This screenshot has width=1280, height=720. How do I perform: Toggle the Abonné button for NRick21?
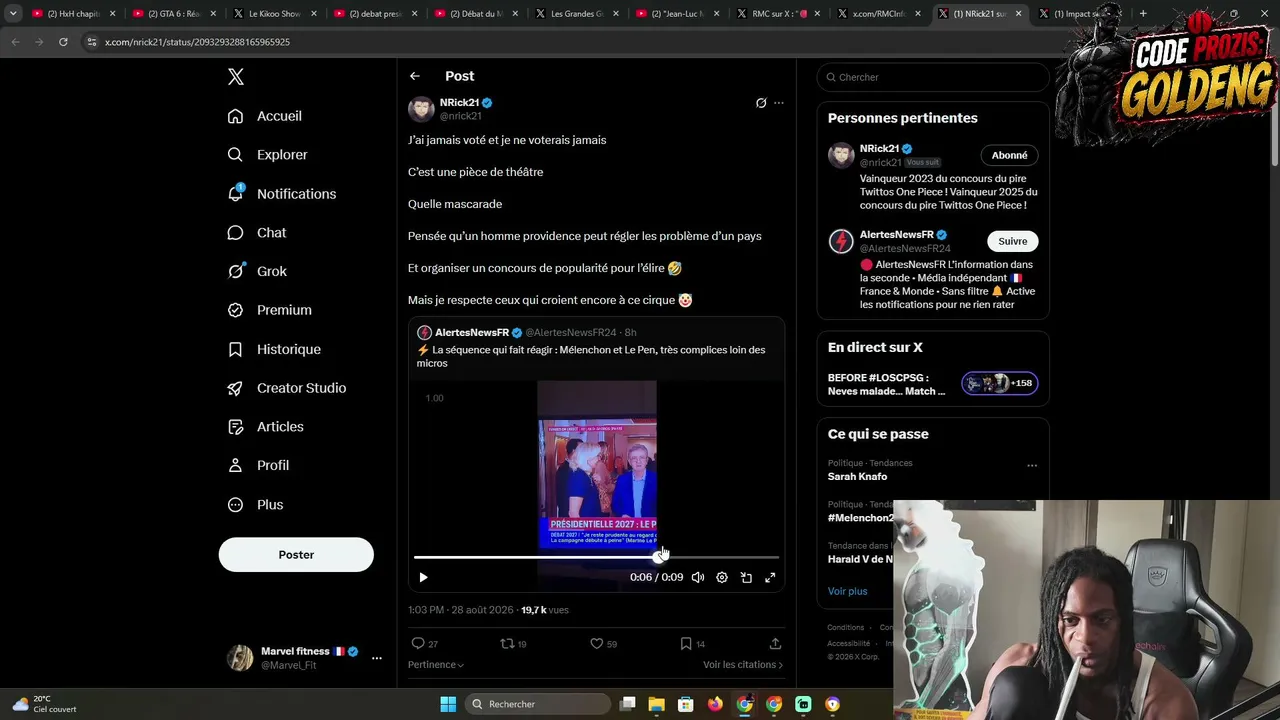coord(1009,155)
